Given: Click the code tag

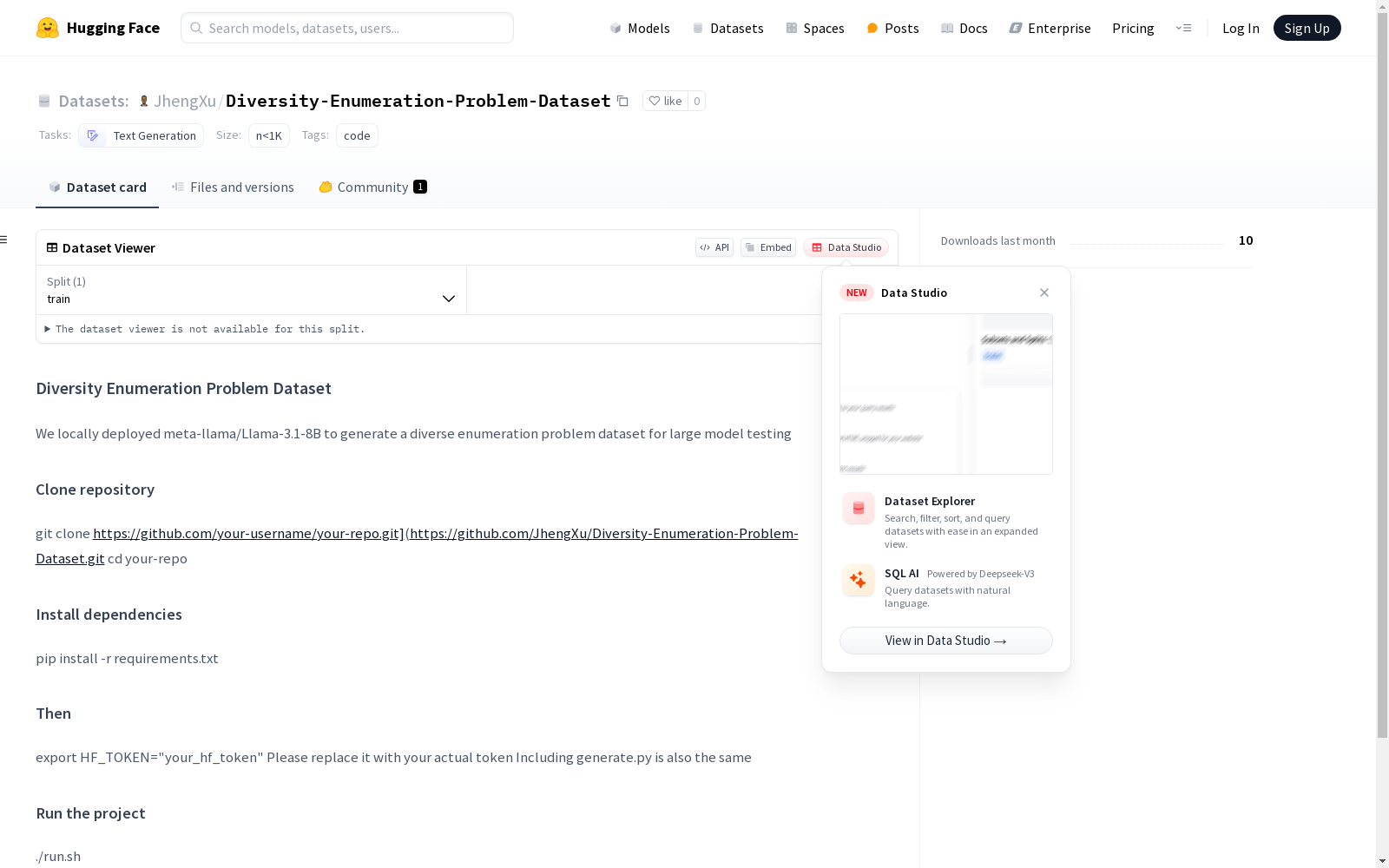Looking at the screenshot, I should [x=357, y=135].
